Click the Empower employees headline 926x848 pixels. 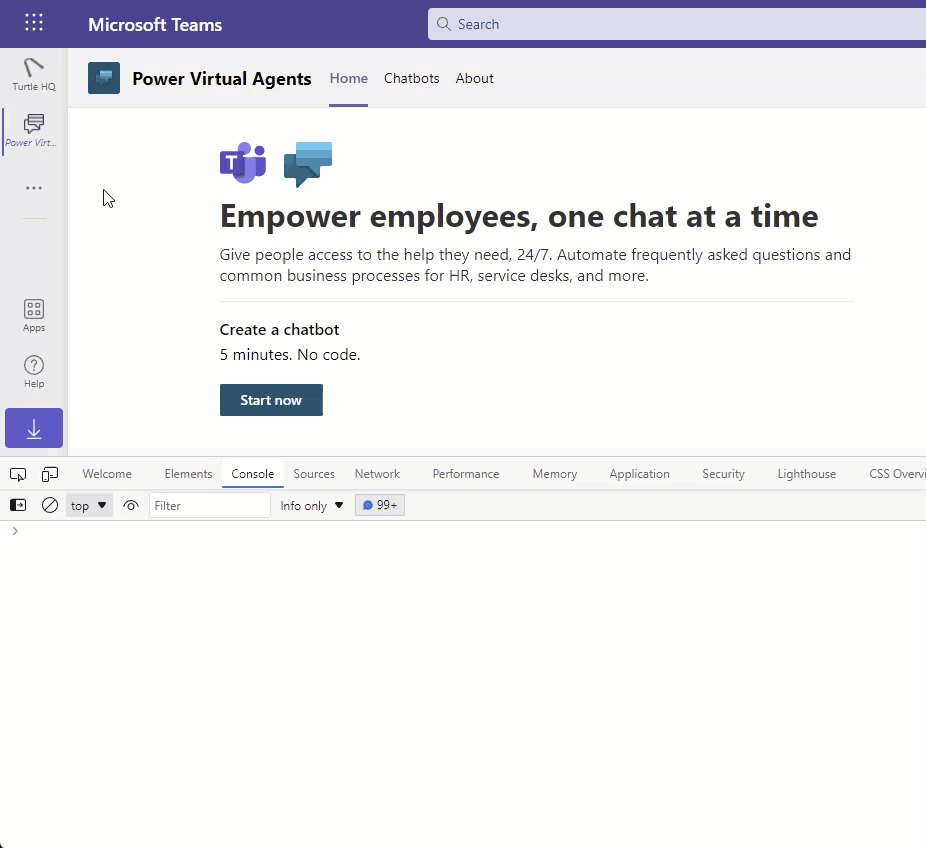pyautogui.click(x=519, y=216)
